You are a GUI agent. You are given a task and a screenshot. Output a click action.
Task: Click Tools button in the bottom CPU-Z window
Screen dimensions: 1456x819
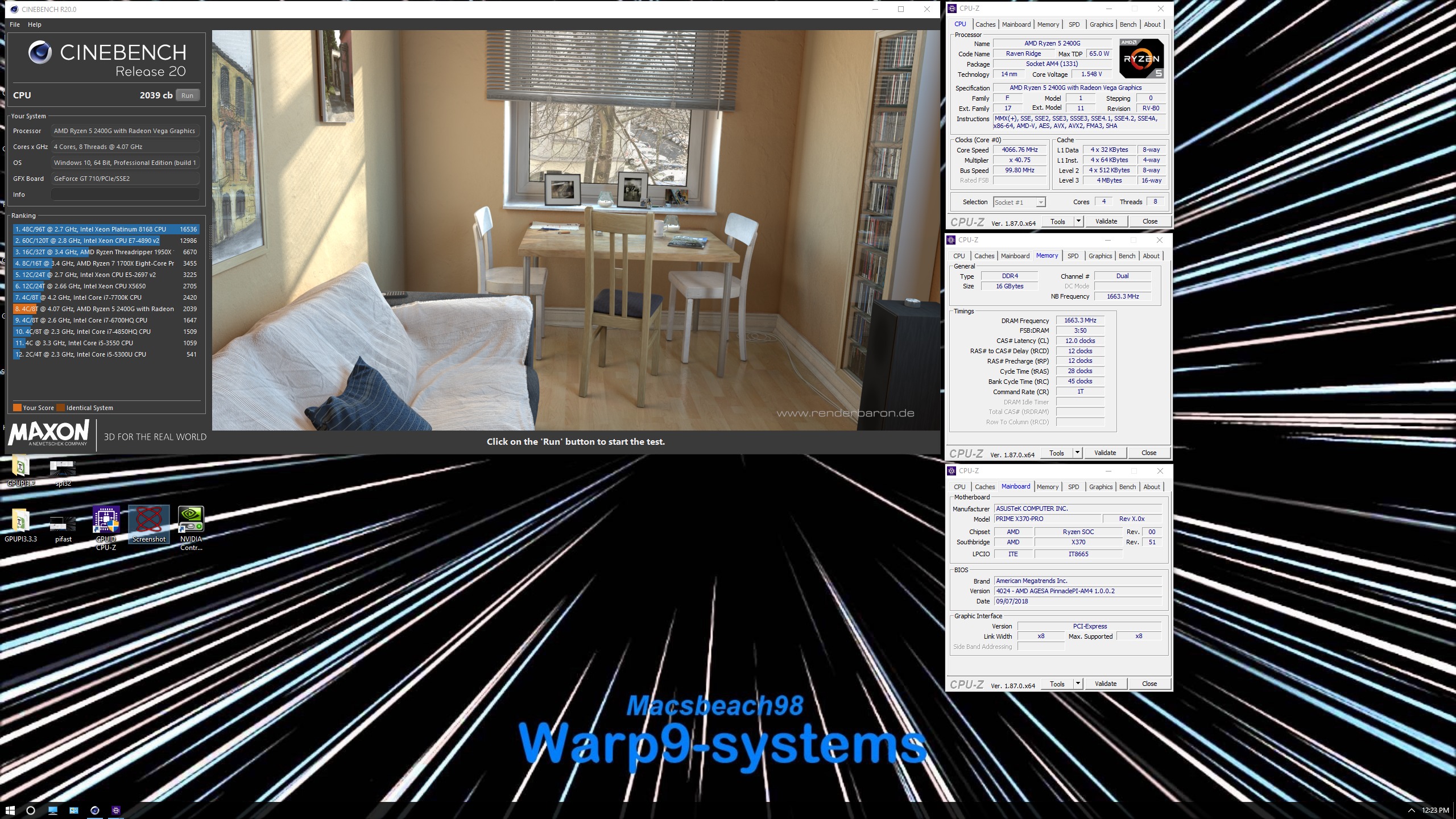tap(1057, 684)
